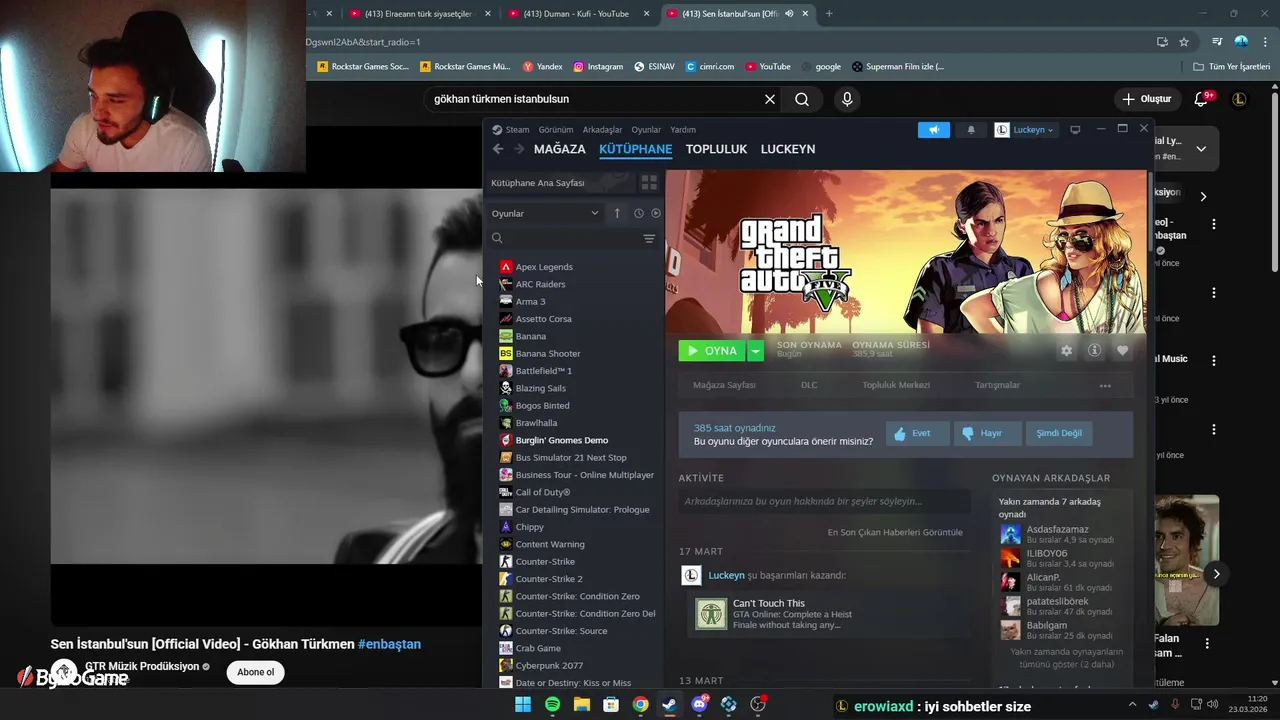
Task: Click the #enbaştan hashtag link
Action: click(389, 644)
